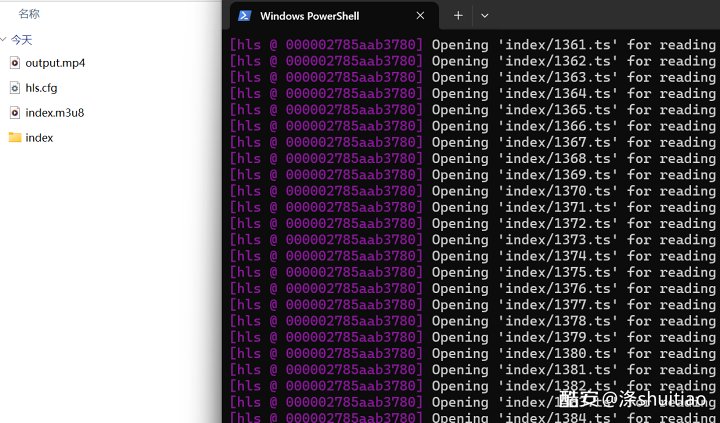The height and width of the screenshot is (423, 720).
Task: Close the Windows PowerShell tab
Action: click(x=420, y=16)
